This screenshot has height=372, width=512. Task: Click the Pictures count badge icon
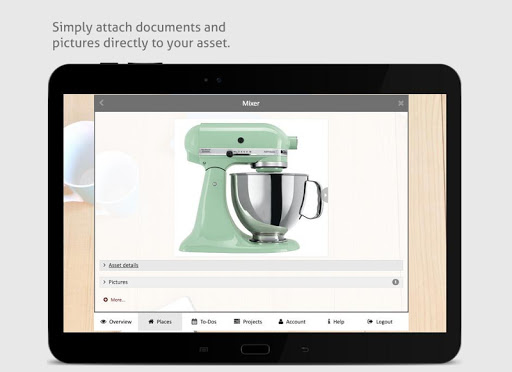tap(395, 282)
